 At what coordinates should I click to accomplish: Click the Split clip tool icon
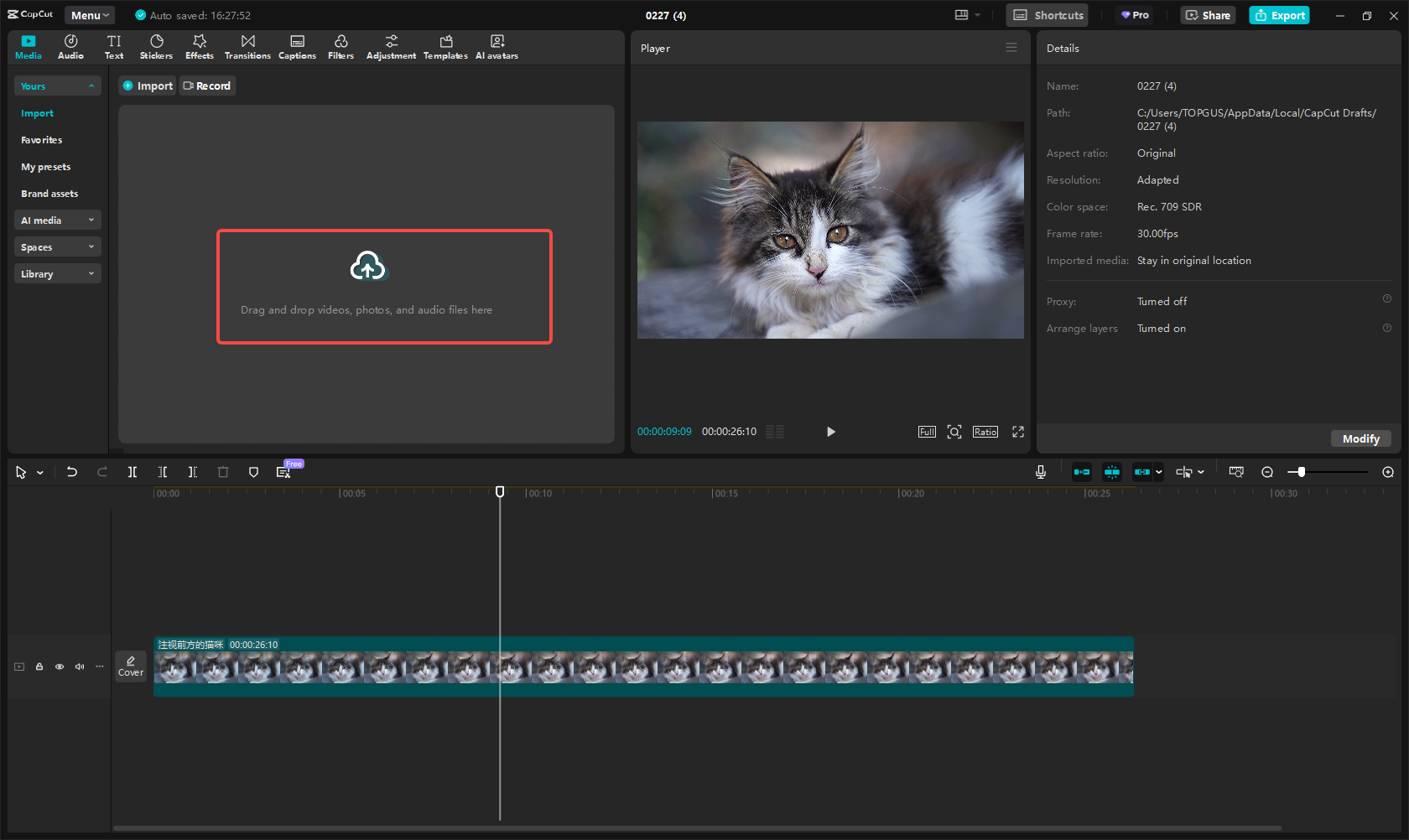coord(133,472)
